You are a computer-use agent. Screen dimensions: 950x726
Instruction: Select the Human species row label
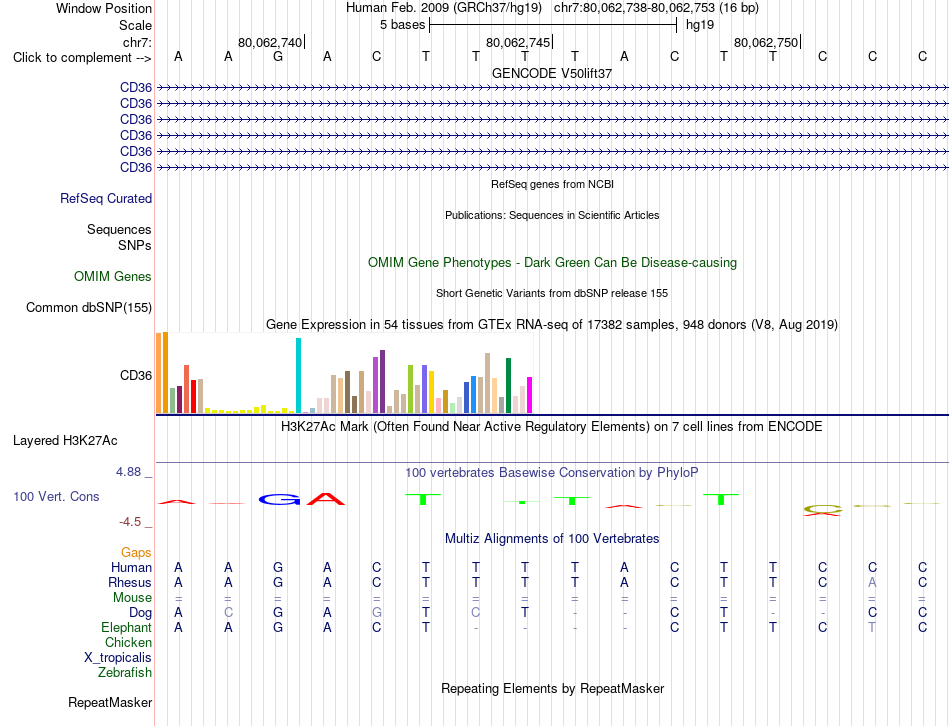click(x=131, y=568)
